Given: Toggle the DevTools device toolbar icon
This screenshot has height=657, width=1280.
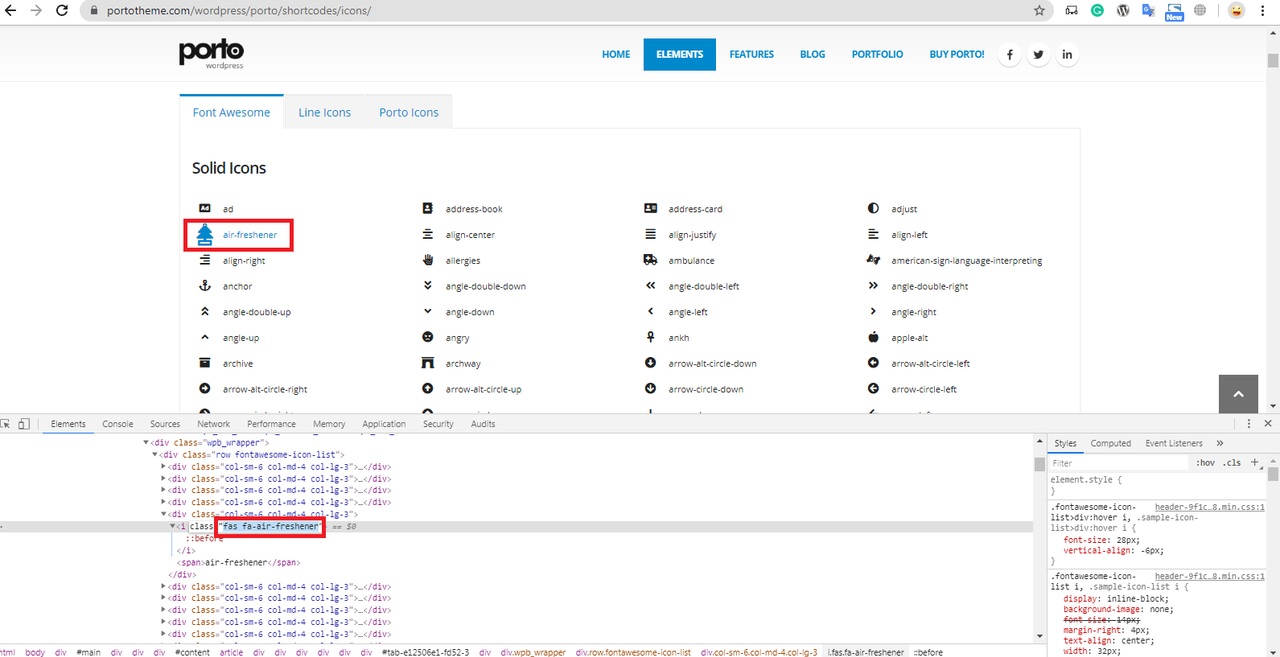Looking at the screenshot, I should pyautogui.click(x=25, y=424).
